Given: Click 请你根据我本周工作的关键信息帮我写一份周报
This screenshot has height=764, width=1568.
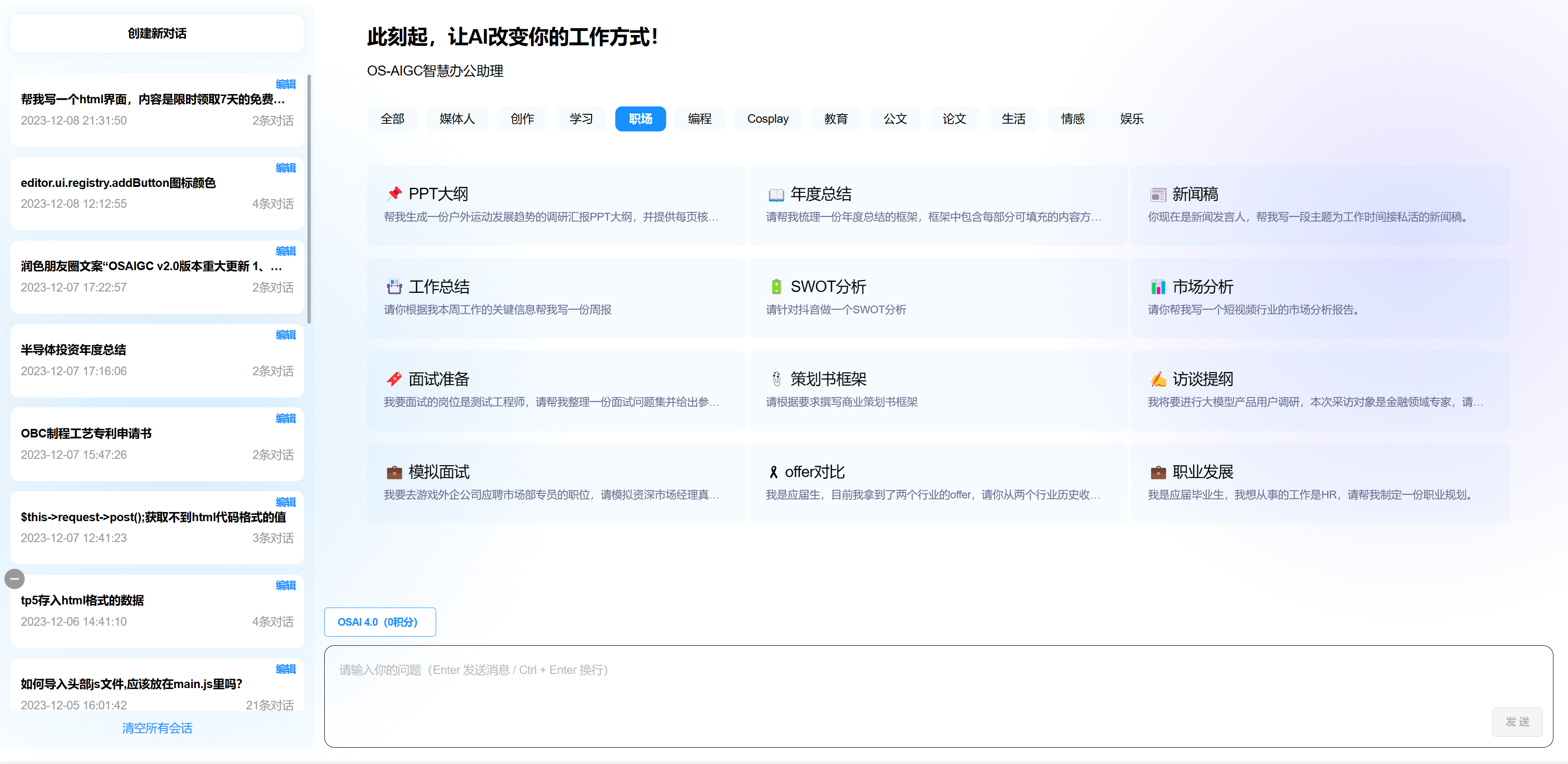Looking at the screenshot, I should pyautogui.click(x=498, y=309).
